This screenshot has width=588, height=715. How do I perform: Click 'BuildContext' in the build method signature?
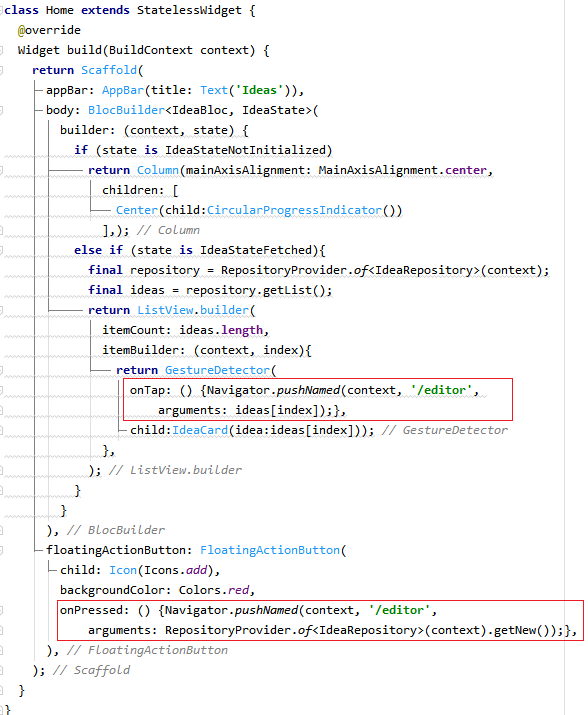(151, 50)
